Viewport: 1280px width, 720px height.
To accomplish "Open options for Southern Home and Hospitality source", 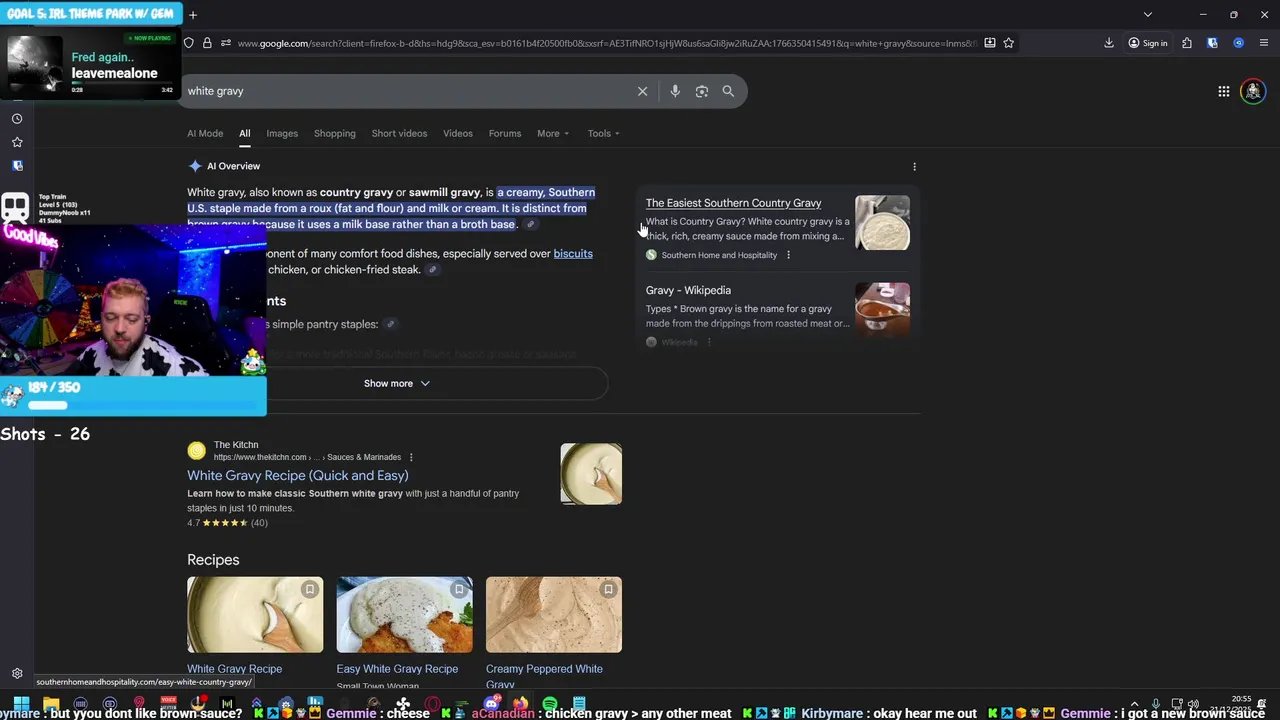I will 788,255.
